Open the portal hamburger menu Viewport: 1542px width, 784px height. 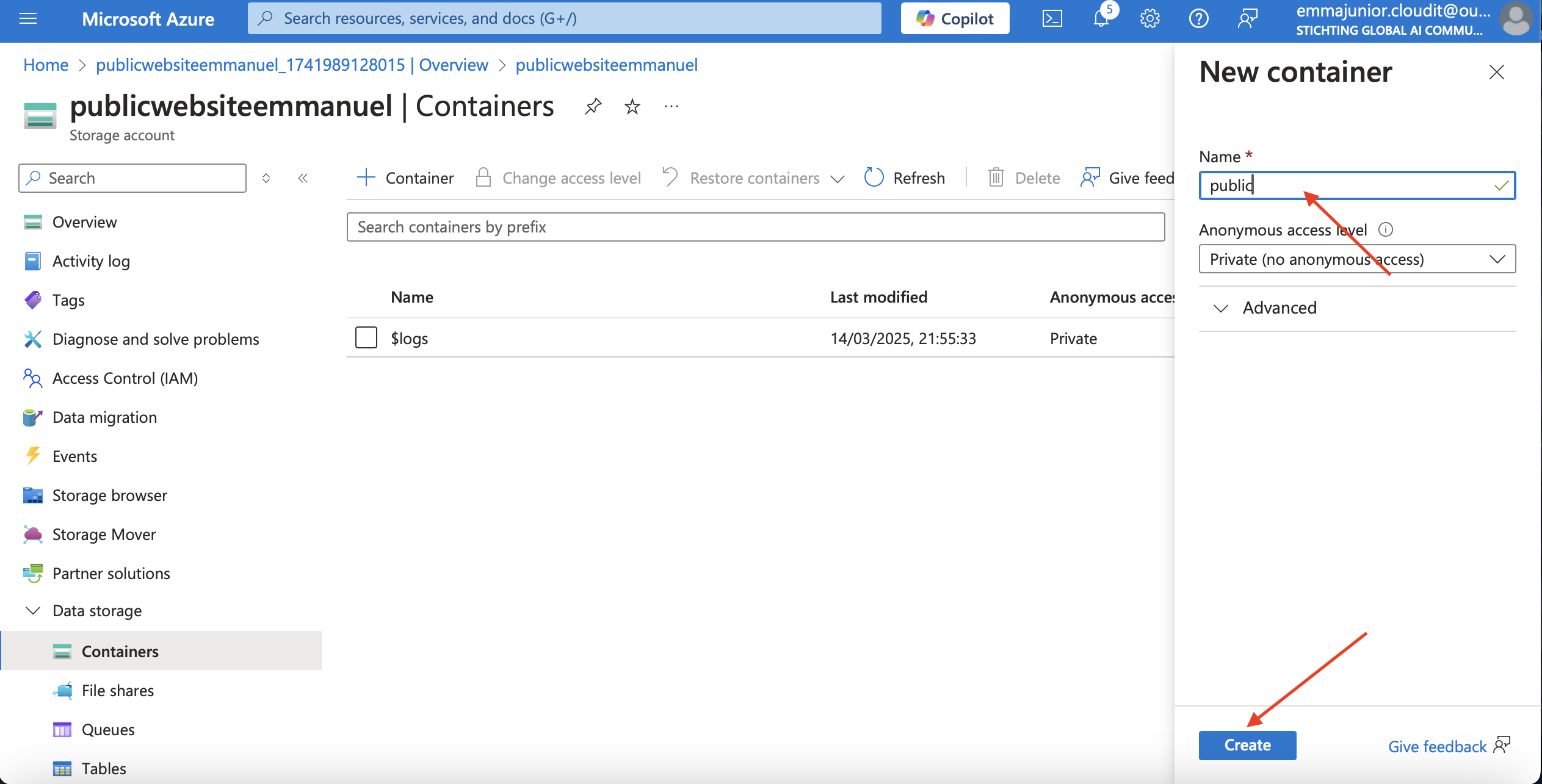coord(28,18)
